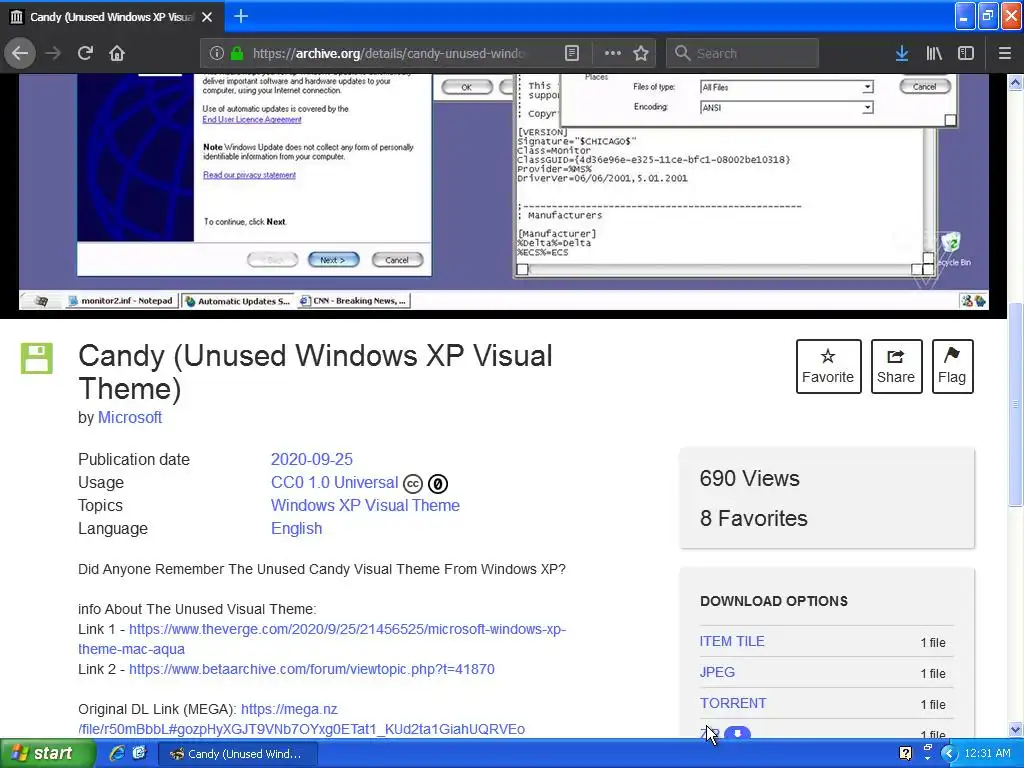Click the 12:31 AM taskbar clock
This screenshot has height=768, width=1024.
(987, 754)
